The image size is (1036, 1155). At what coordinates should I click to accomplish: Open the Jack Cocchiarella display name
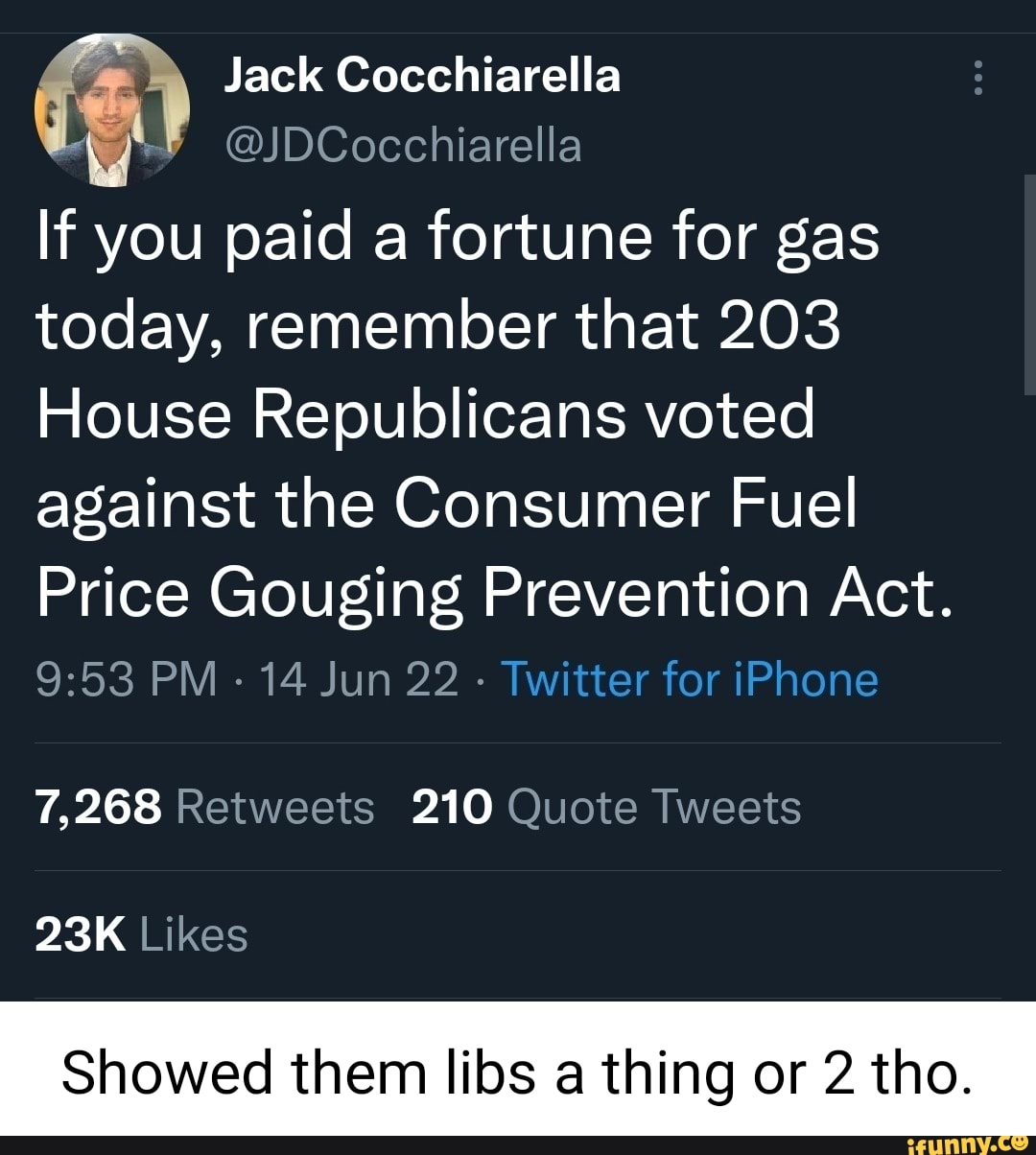click(x=422, y=75)
